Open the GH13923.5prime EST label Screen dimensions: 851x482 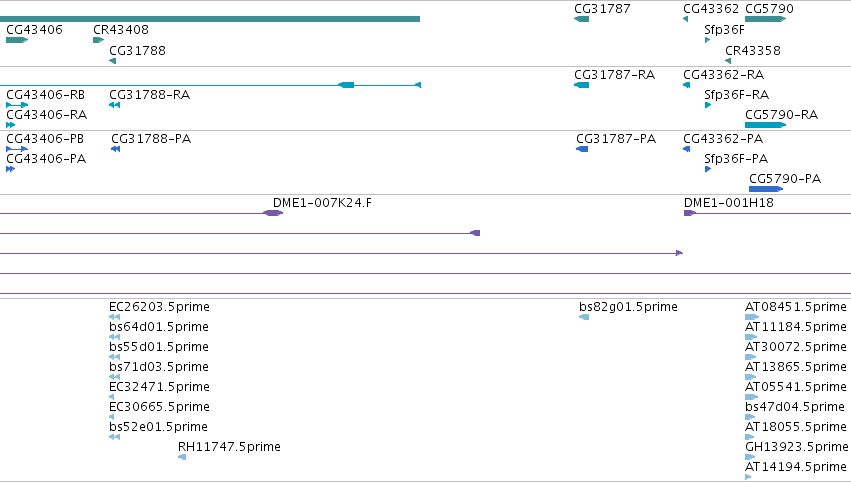[x=796, y=447]
